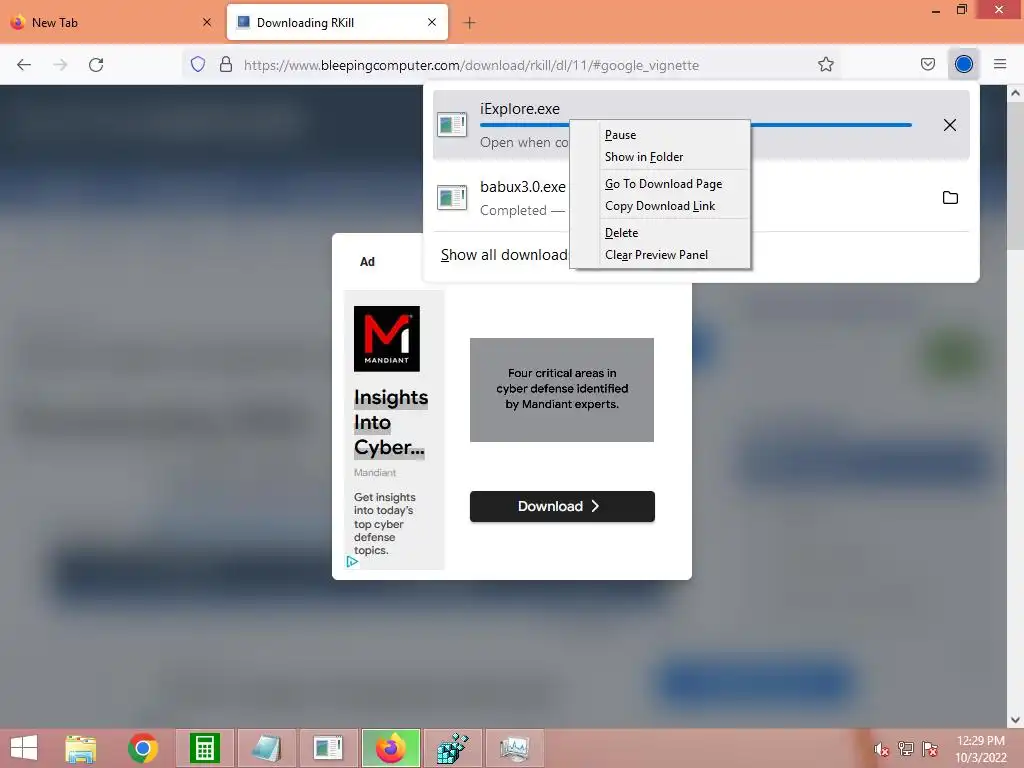Open the performance monitor taskbar app
The image size is (1024, 768).
pyautogui.click(x=515, y=748)
